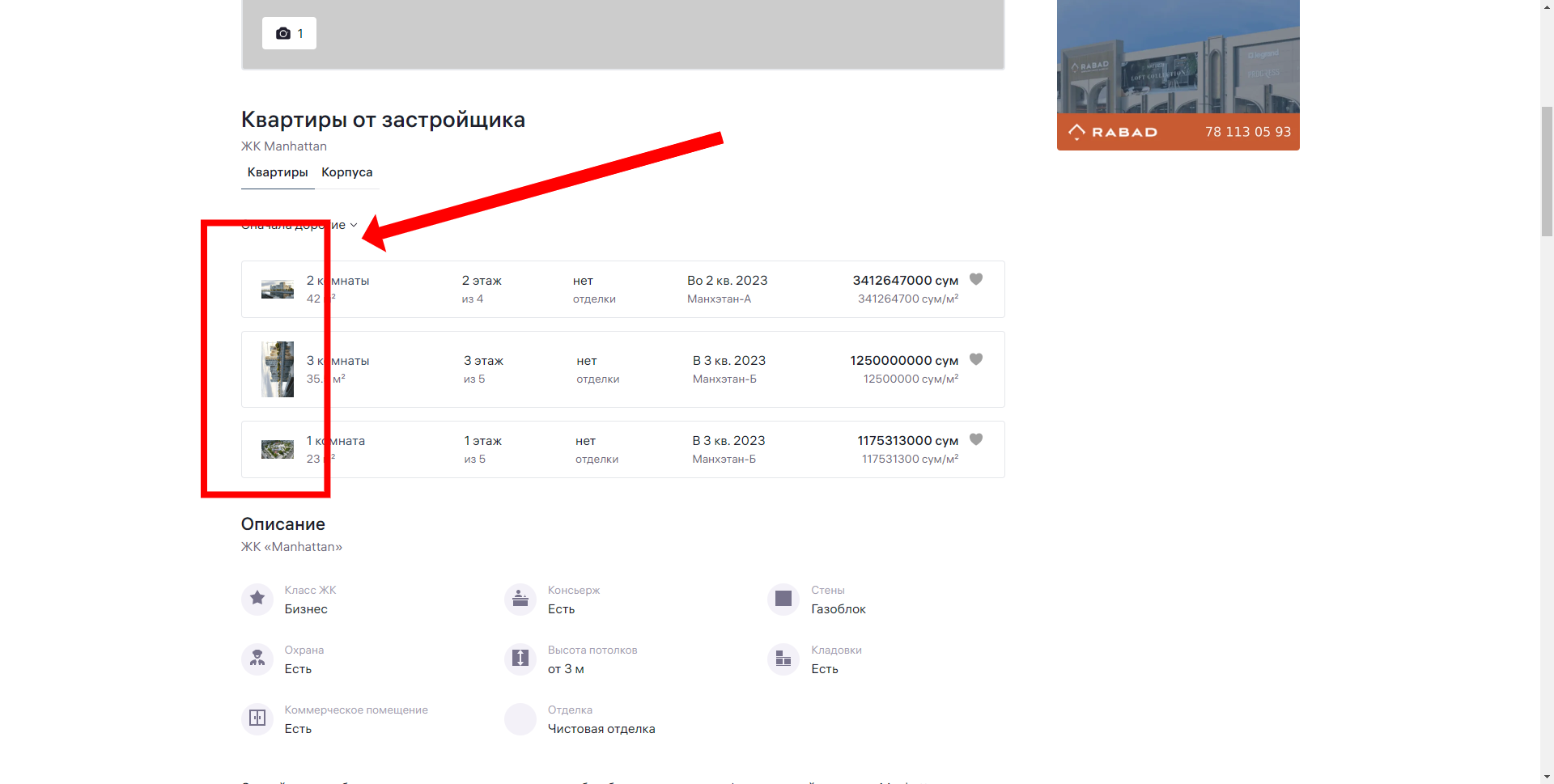The width and height of the screenshot is (1554, 784).
Task: Click 341264700 сум/м² price per meter
Action: (x=908, y=299)
